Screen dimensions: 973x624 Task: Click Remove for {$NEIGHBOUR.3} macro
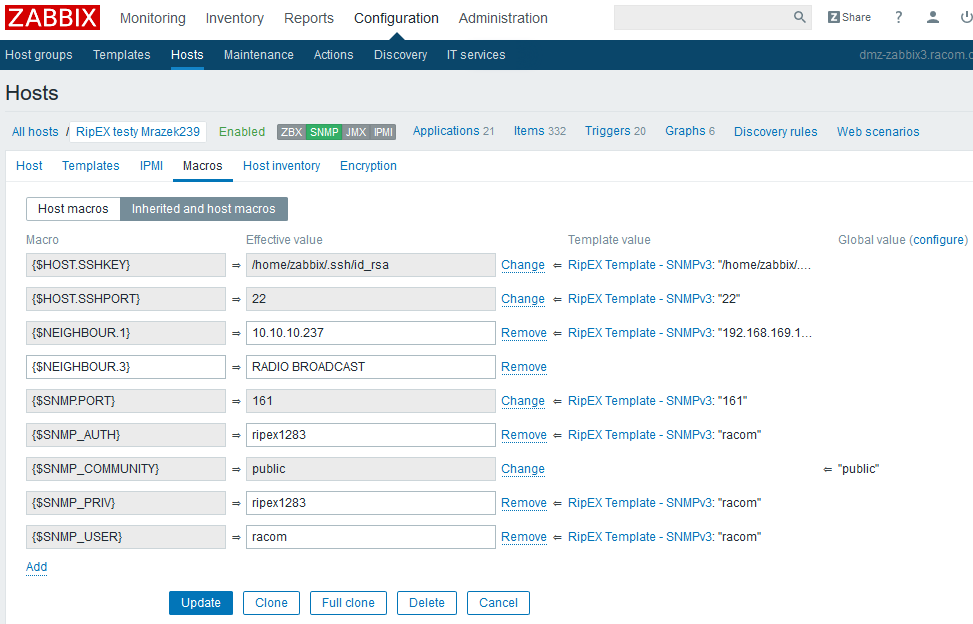[x=524, y=367]
